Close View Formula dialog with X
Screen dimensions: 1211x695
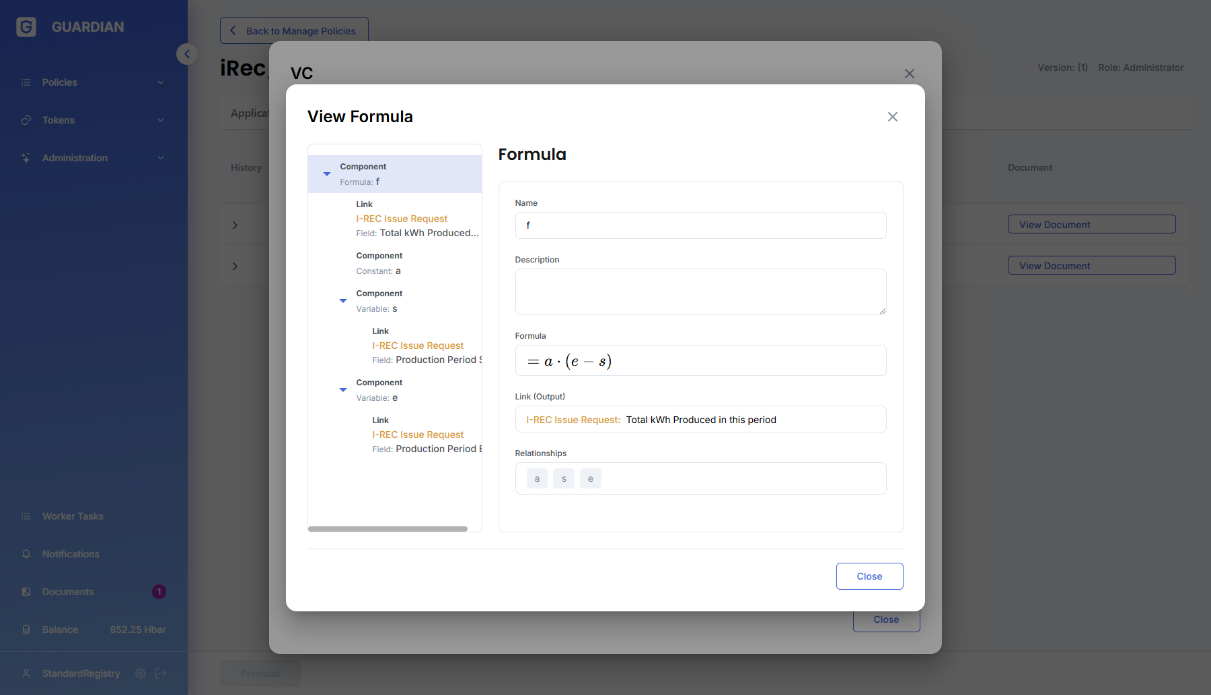click(893, 117)
